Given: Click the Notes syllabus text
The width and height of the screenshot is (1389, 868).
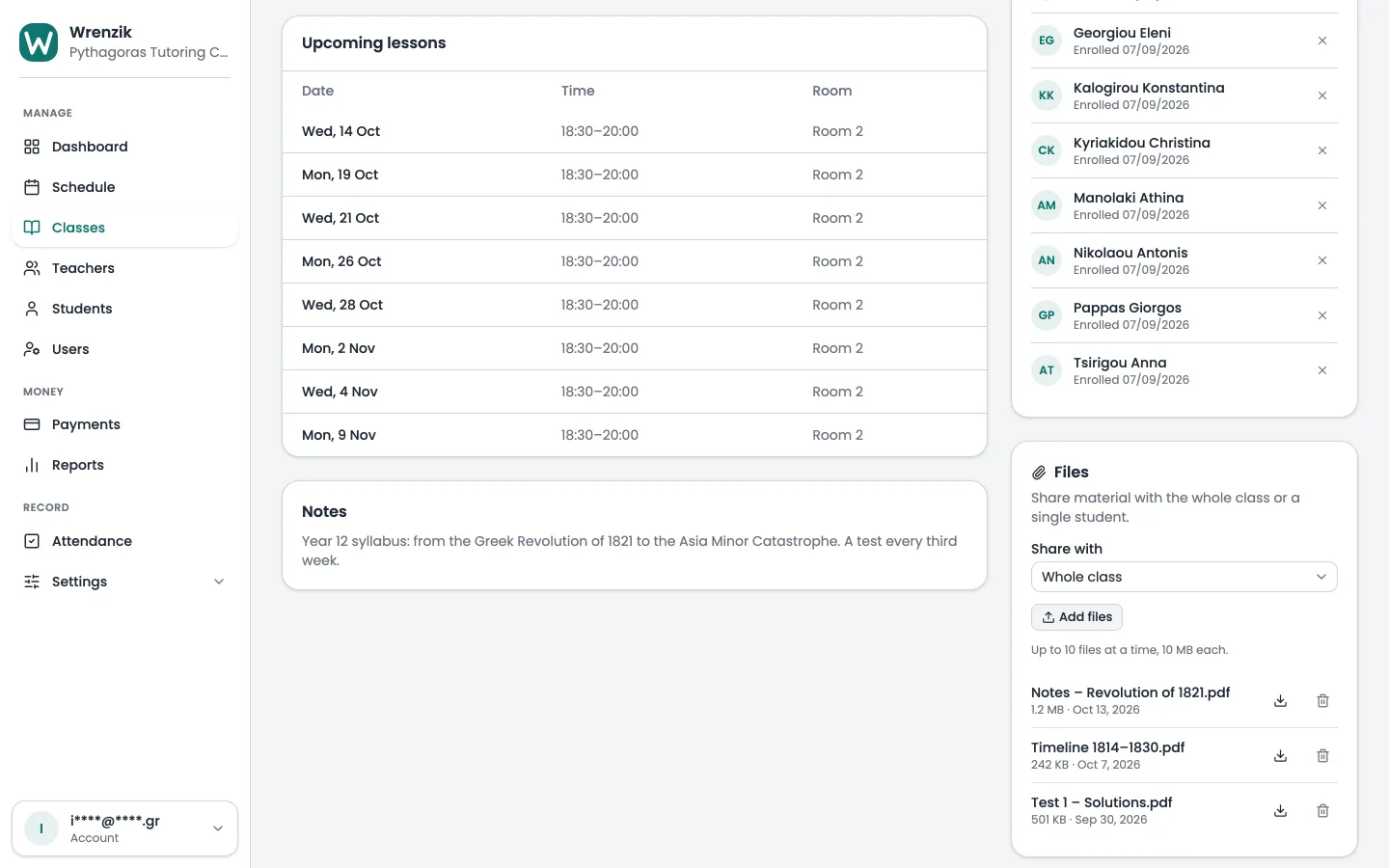Looking at the screenshot, I should click(x=629, y=551).
